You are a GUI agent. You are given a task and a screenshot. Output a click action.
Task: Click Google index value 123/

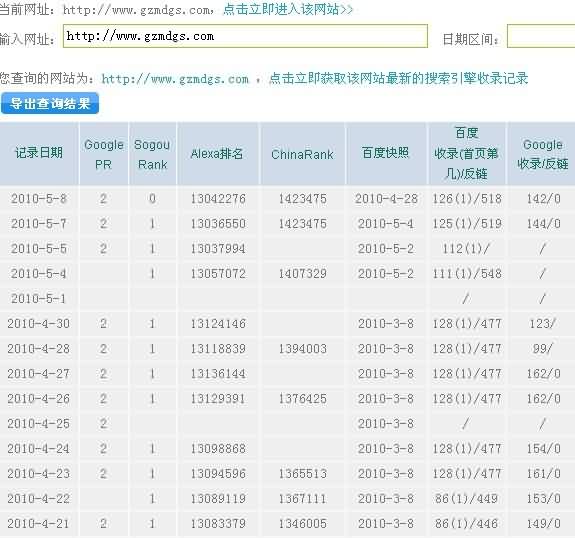click(543, 323)
